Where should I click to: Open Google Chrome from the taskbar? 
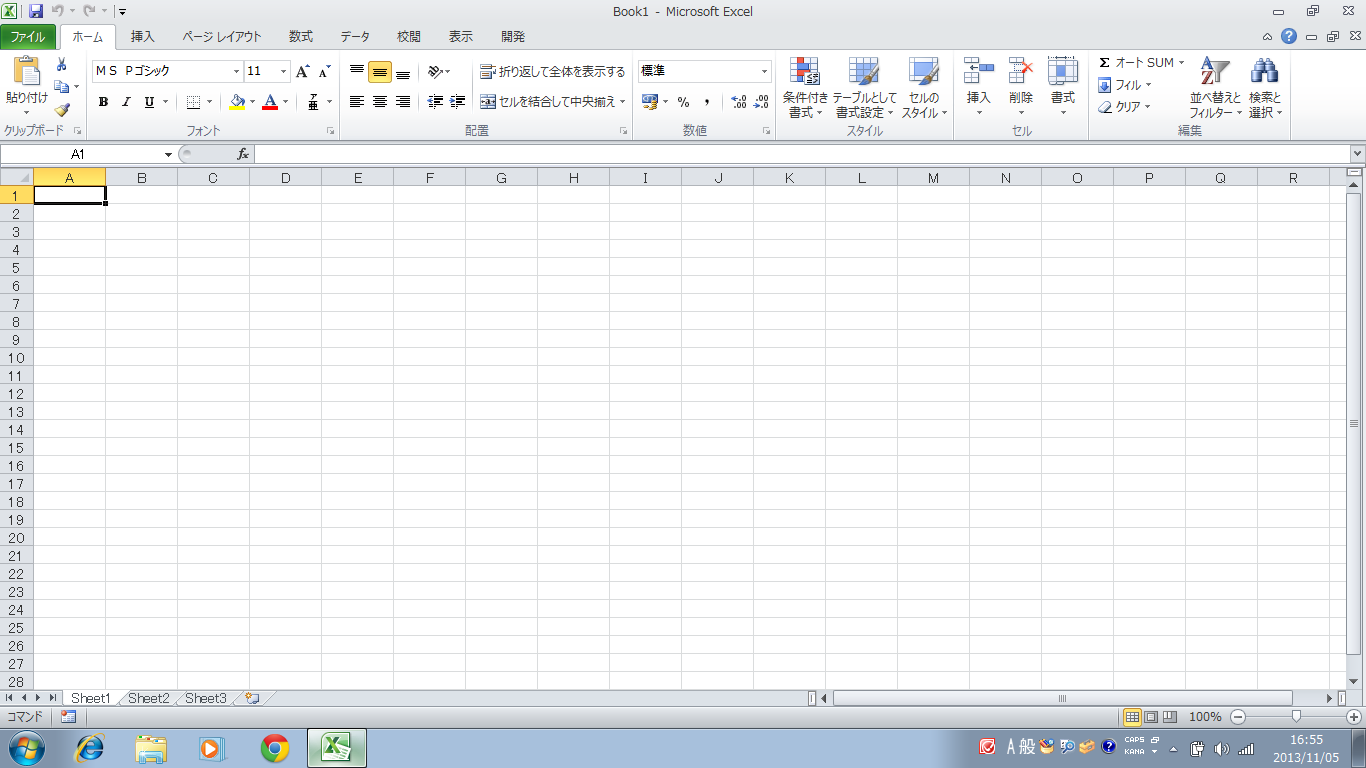(275, 747)
